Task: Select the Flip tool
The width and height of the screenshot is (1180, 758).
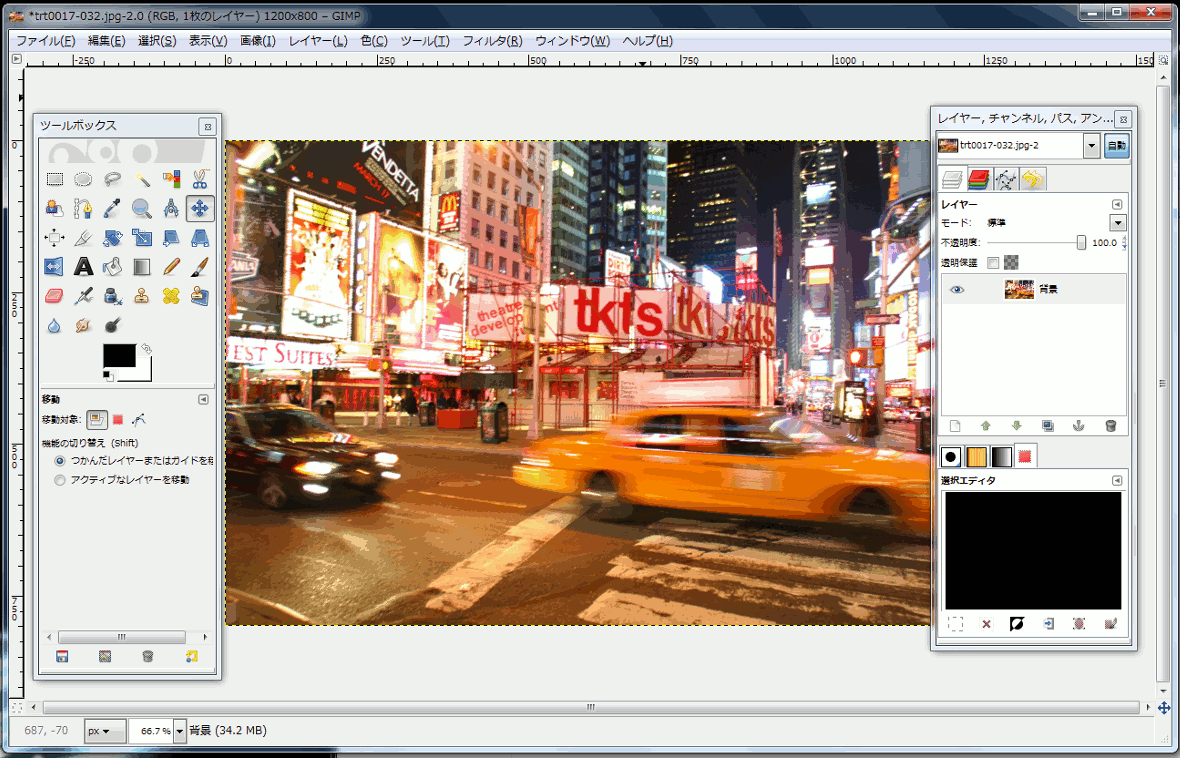Action: [x=54, y=266]
